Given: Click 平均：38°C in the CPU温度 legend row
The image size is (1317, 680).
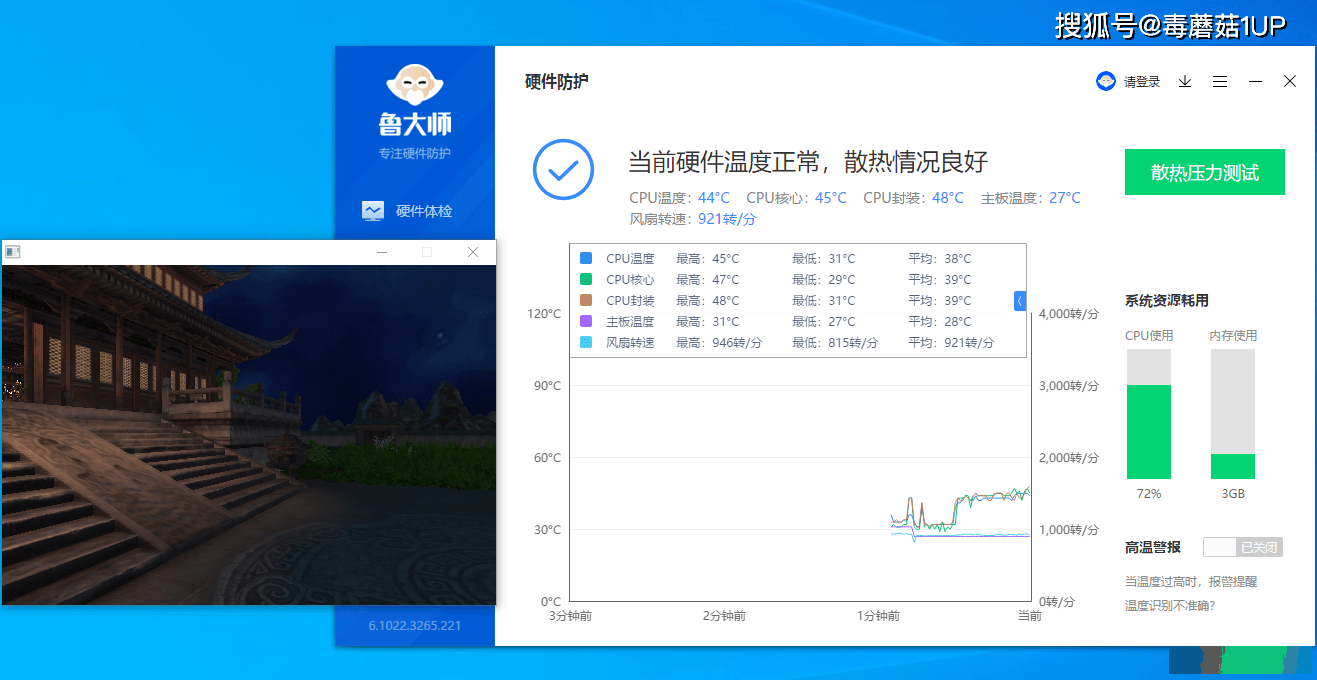Looking at the screenshot, I should [940, 258].
